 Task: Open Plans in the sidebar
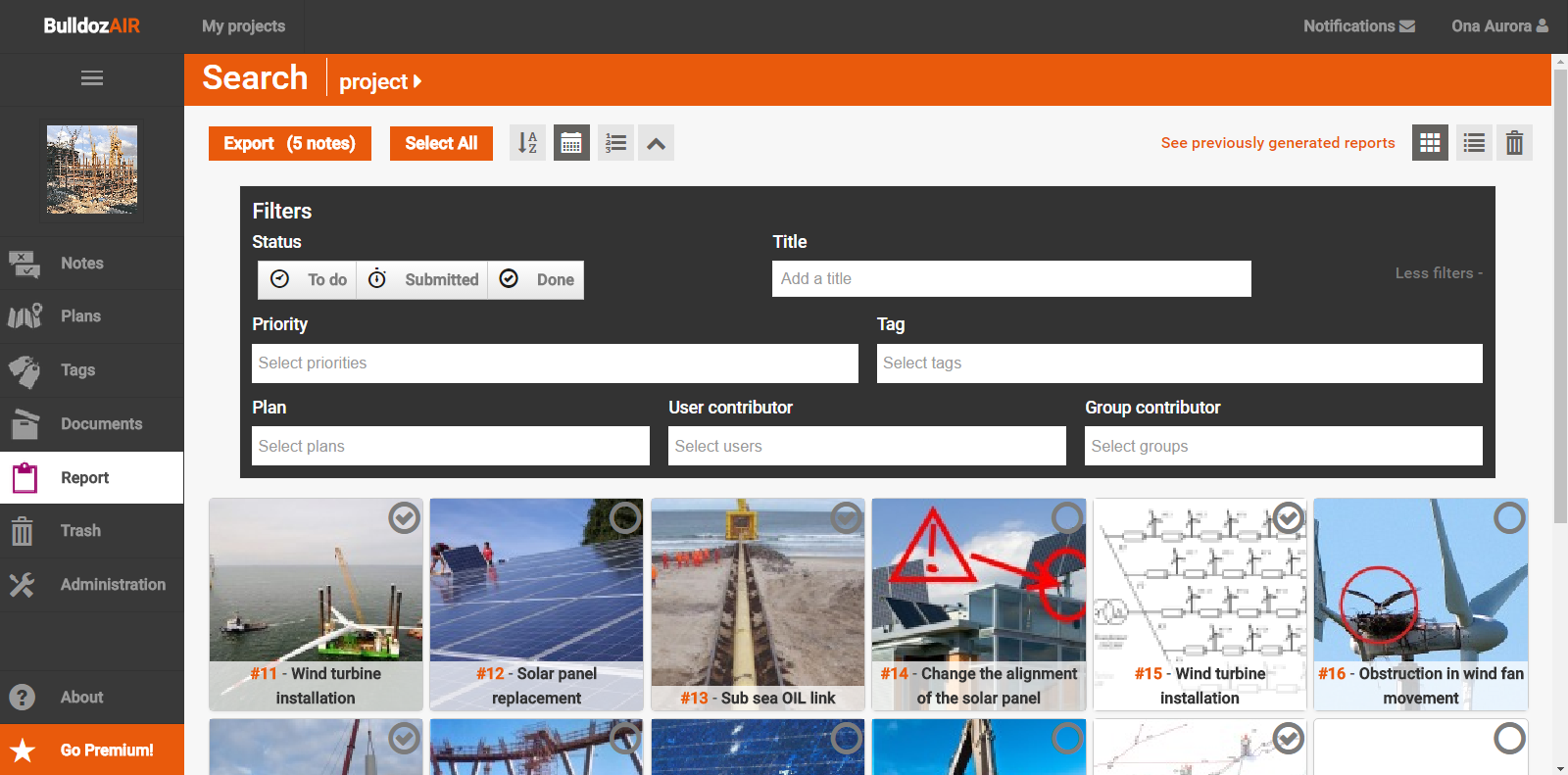[92, 315]
